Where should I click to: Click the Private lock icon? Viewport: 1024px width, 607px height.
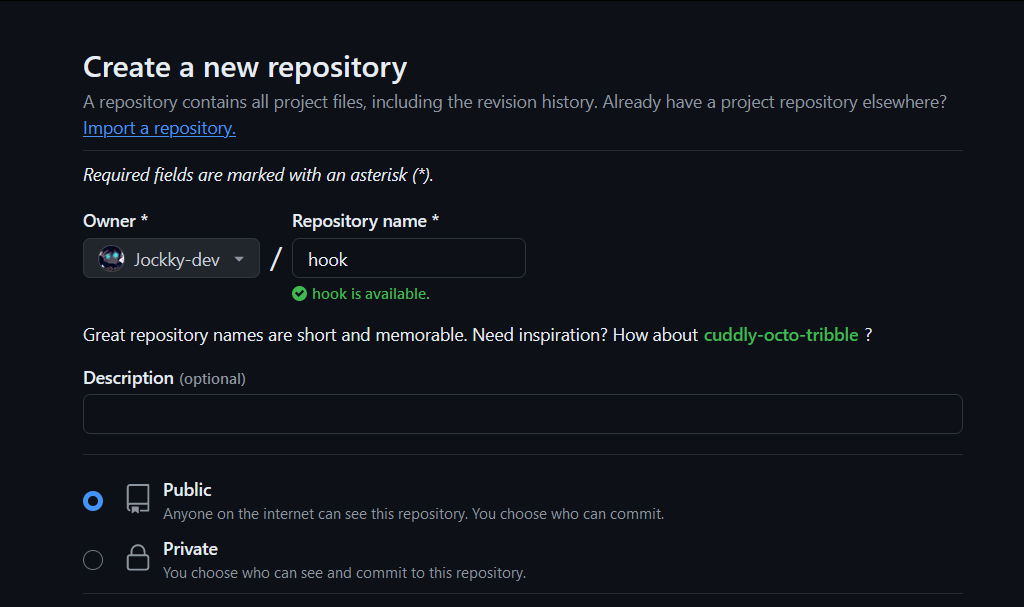tap(138, 557)
